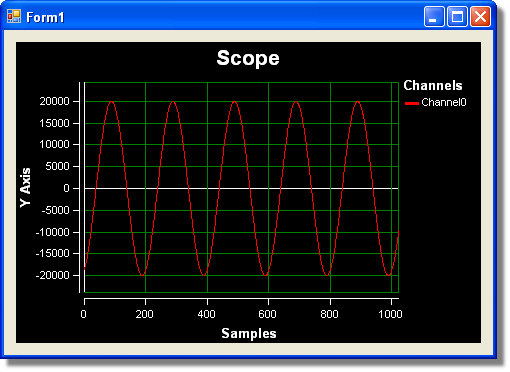Click the -5000 y-axis value
The image size is (510, 372).
[56, 210]
